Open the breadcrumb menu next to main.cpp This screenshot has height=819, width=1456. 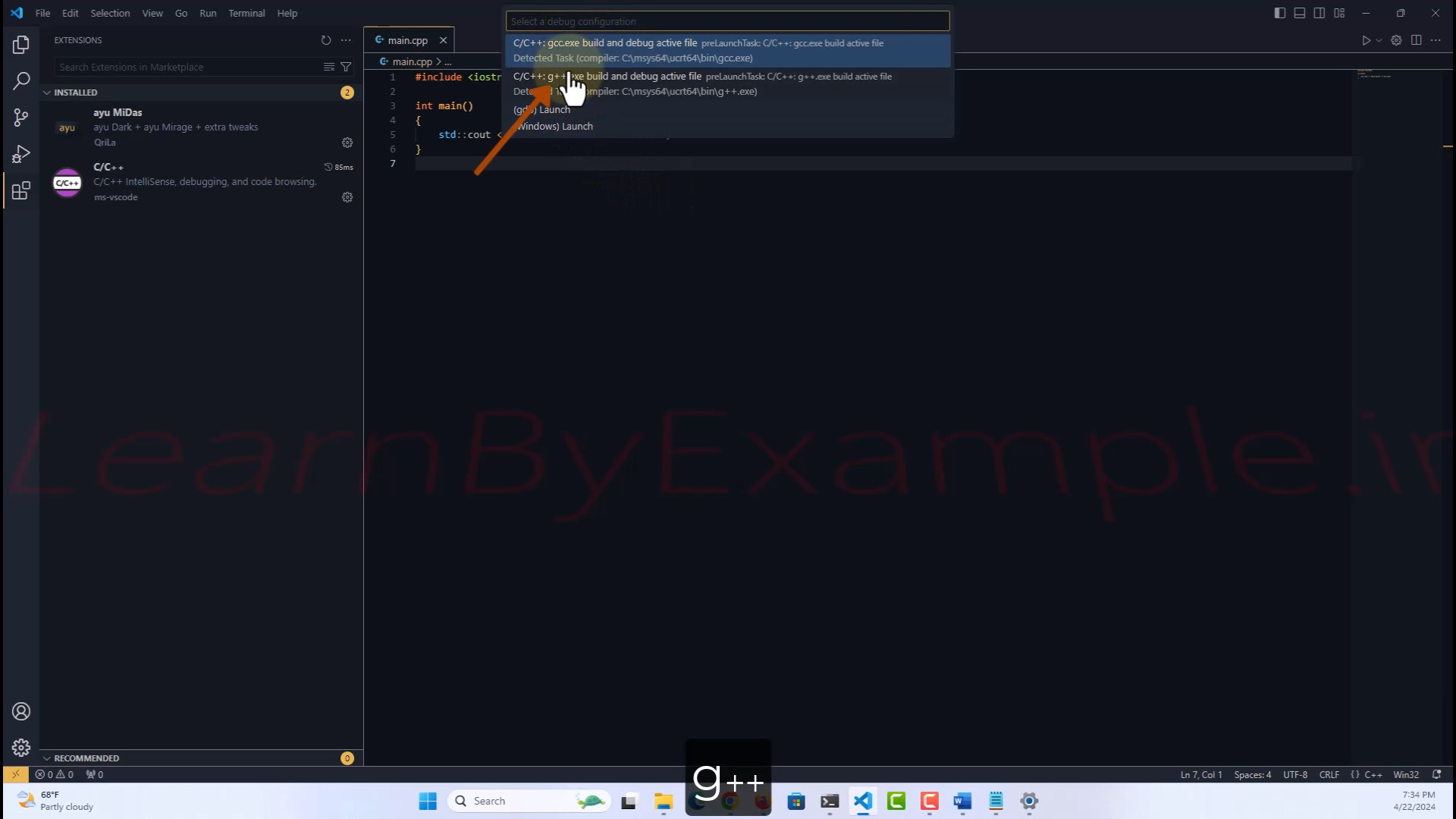(446, 61)
